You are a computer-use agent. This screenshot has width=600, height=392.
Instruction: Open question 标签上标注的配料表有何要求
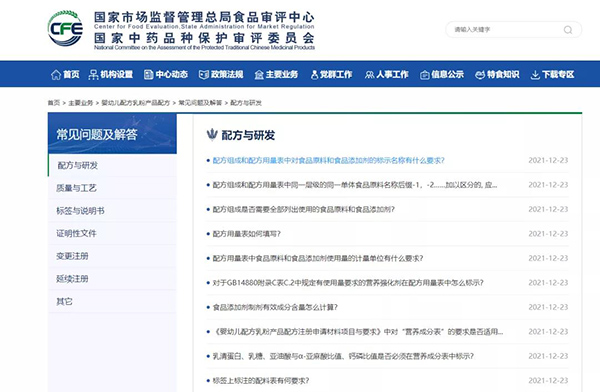point(261,381)
